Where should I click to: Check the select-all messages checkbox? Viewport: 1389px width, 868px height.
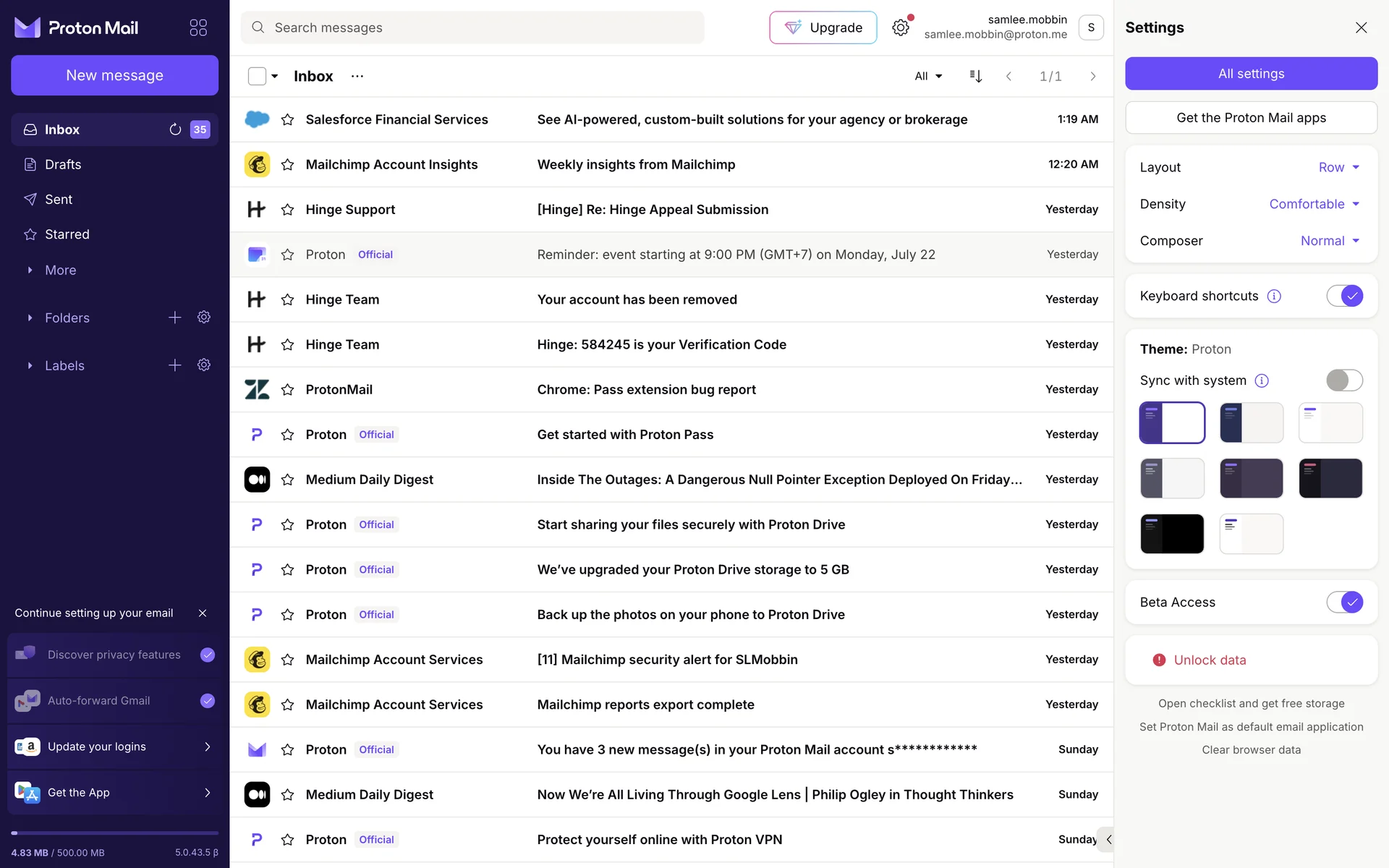coord(257,76)
